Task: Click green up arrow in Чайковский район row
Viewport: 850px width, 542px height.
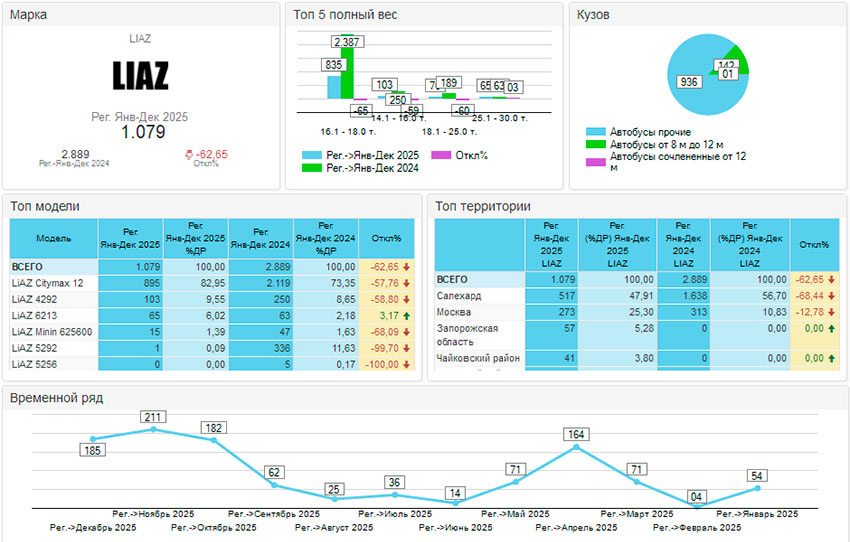Action: click(836, 358)
